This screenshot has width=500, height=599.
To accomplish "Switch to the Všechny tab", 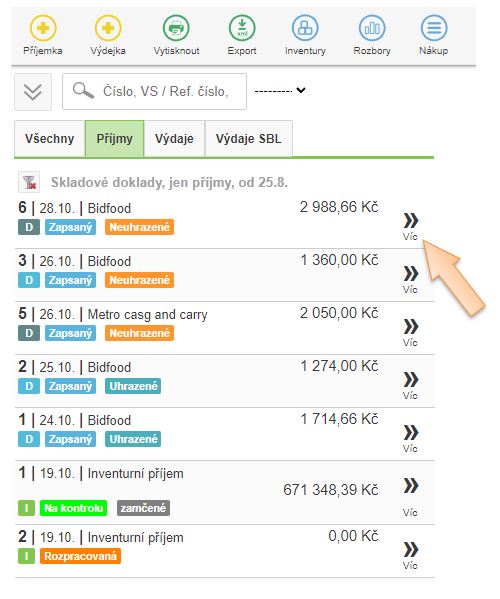I will (50, 139).
